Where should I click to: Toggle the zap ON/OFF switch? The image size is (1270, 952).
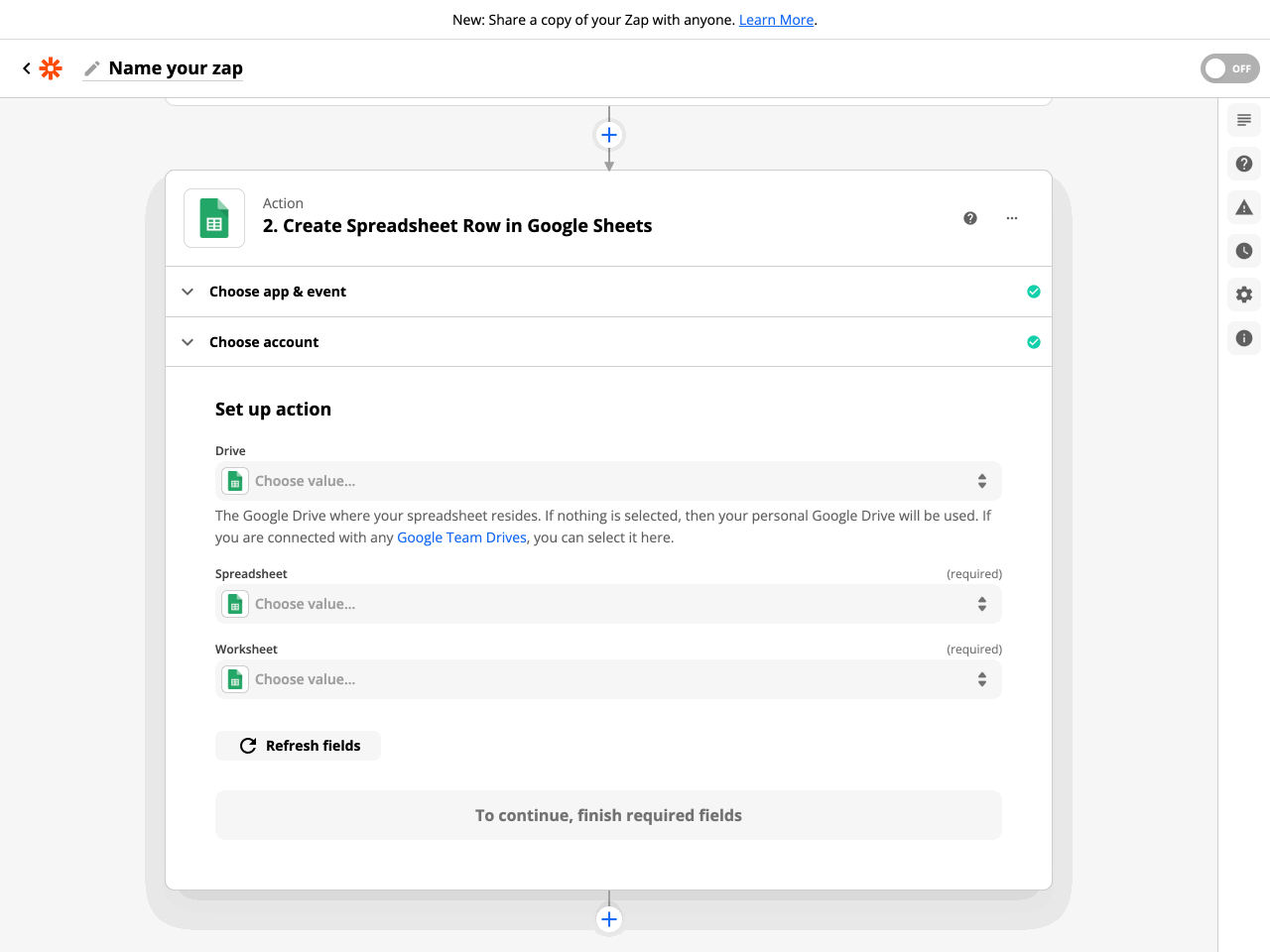coord(1229,68)
